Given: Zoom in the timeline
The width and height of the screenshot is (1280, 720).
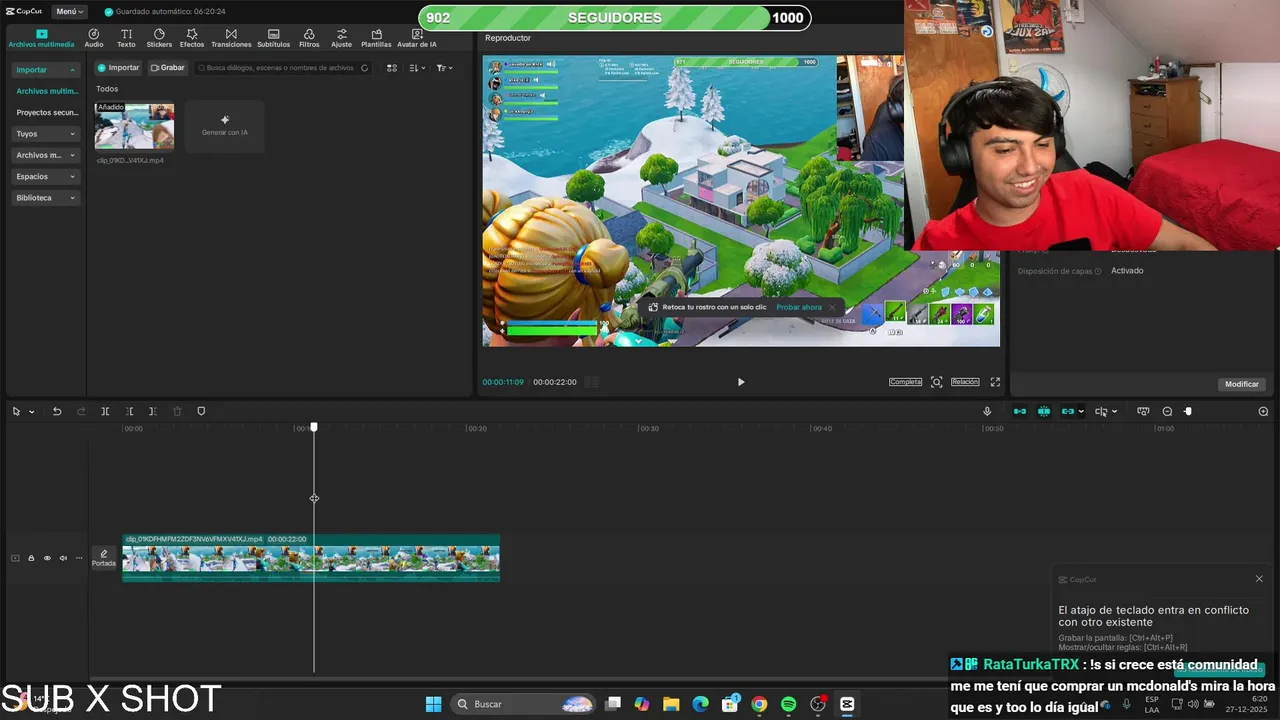Looking at the screenshot, I should coord(1263,412).
